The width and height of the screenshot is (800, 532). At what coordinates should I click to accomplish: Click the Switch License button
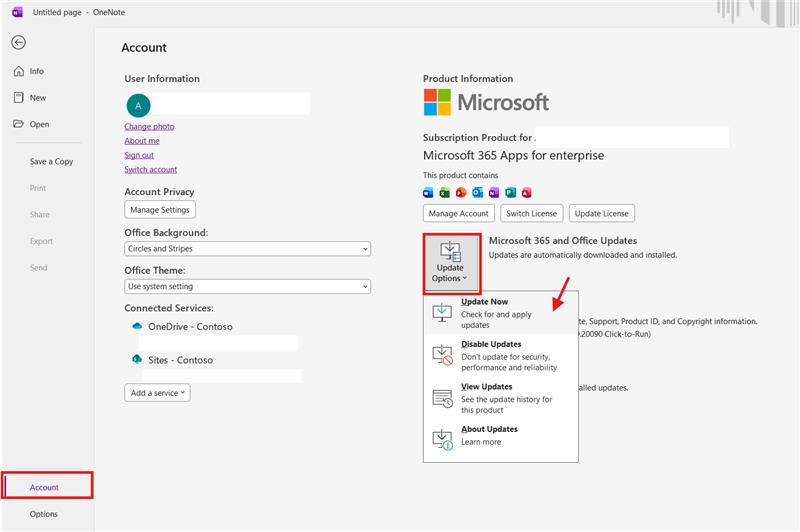(532, 213)
